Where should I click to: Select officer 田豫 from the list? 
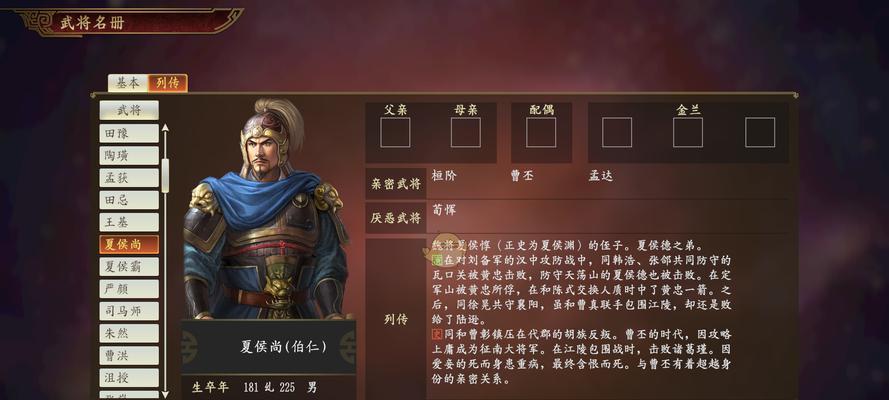pos(129,133)
